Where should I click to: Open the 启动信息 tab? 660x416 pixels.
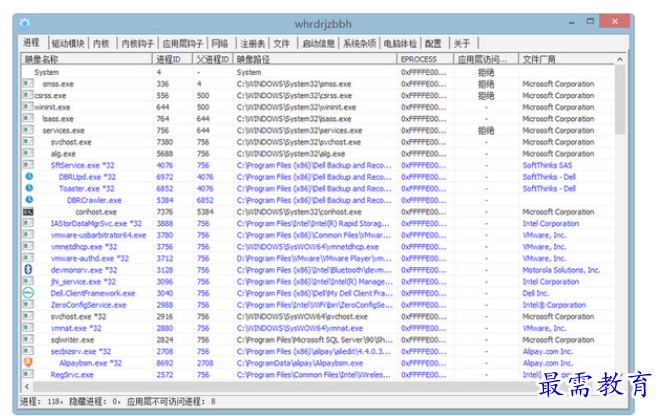pos(318,43)
